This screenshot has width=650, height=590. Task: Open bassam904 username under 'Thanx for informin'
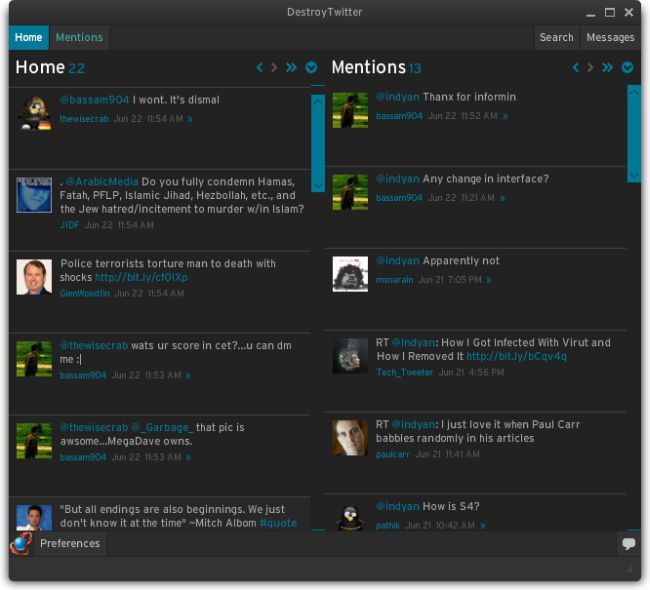399,116
